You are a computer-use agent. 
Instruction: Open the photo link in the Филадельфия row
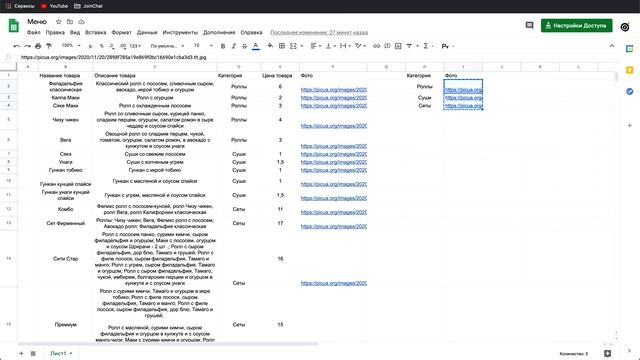[x=333, y=90]
